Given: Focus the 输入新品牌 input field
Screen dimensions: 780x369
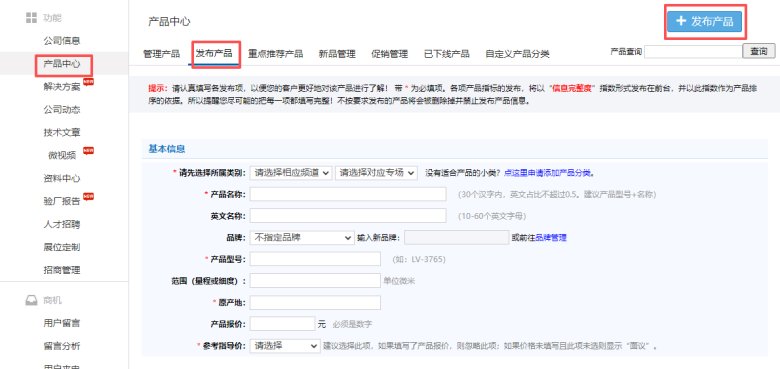Looking at the screenshot, I should point(457,238).
